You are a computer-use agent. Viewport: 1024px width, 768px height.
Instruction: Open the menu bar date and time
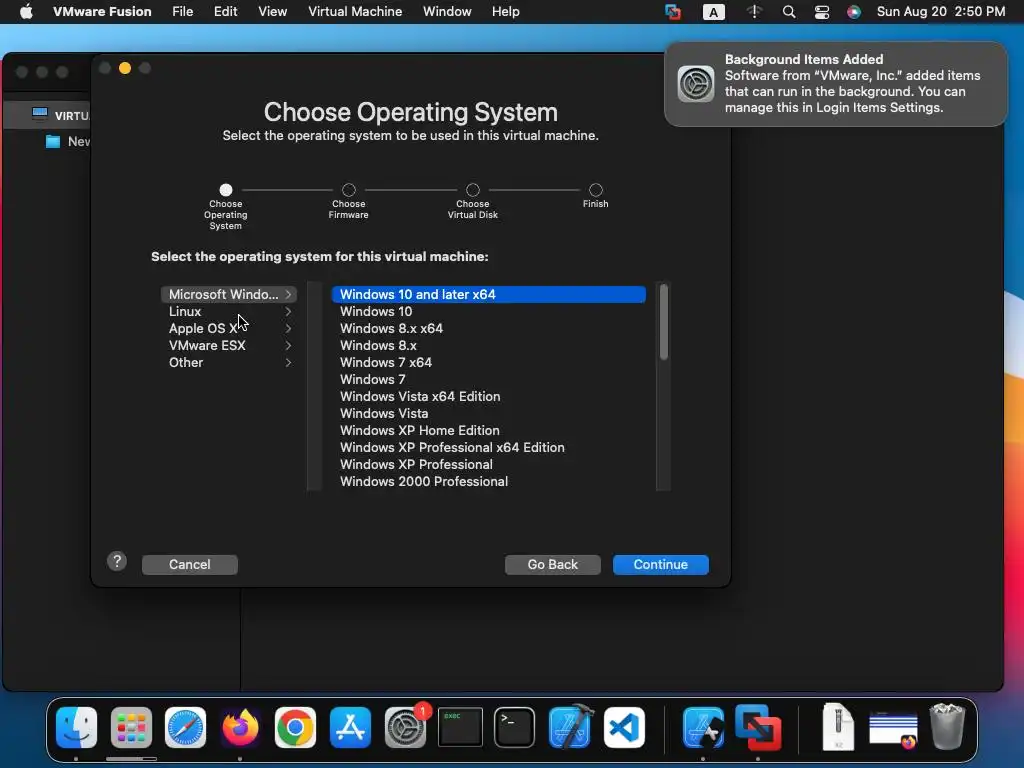940,12
